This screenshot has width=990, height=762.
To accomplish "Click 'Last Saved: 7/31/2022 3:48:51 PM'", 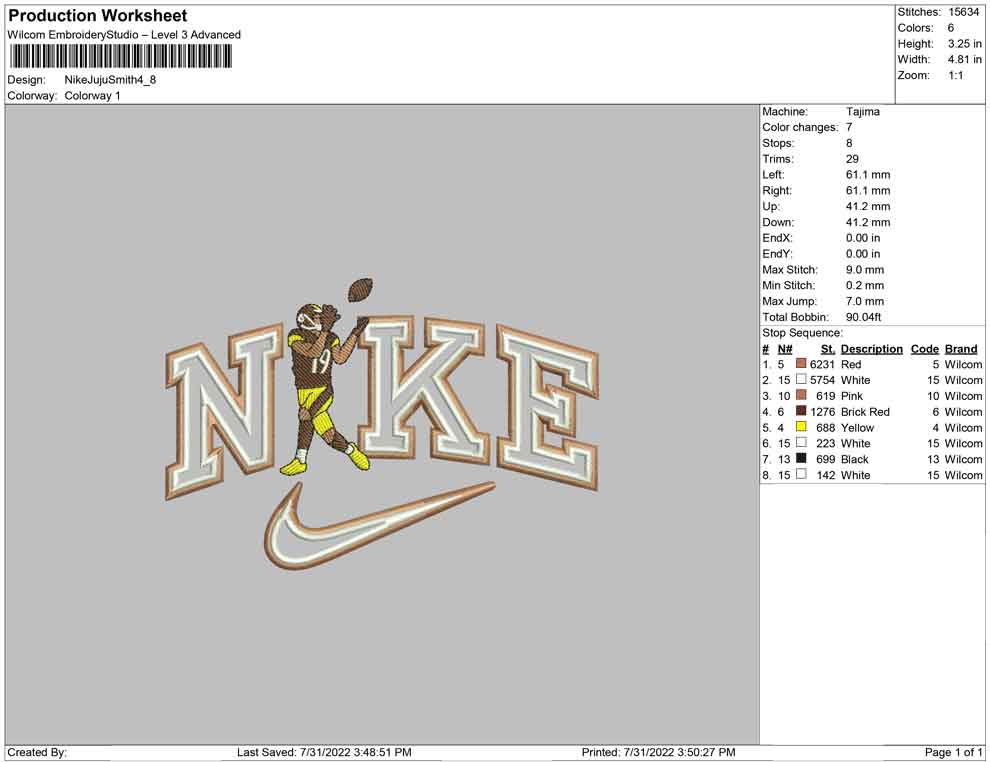I will pos(324,752).
